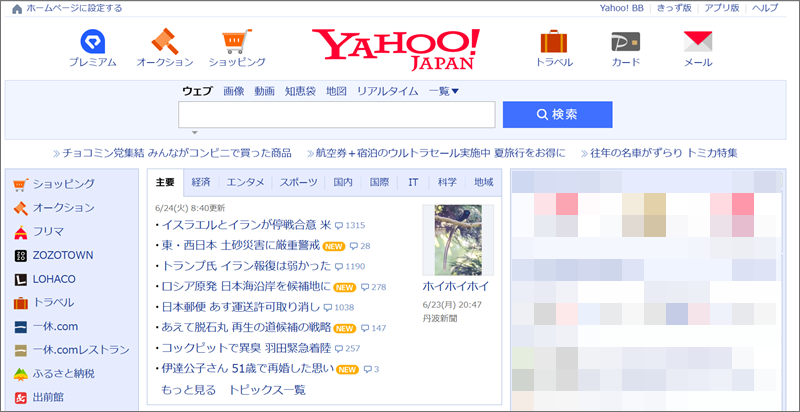Read the ロシア原発 日本海沿岸を候補地に headline
The width and height of the screenshot is (800, 412).
point(246,287)
